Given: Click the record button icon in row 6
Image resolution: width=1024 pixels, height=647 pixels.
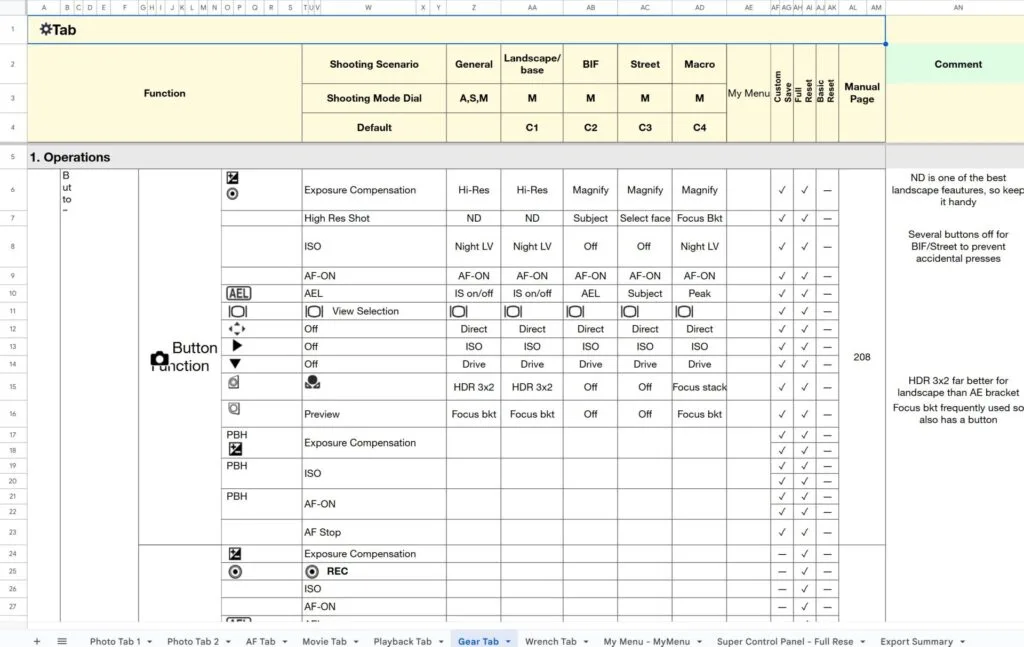Looking at the screenshot, I should pyautogui.click(x=232, y=194).
